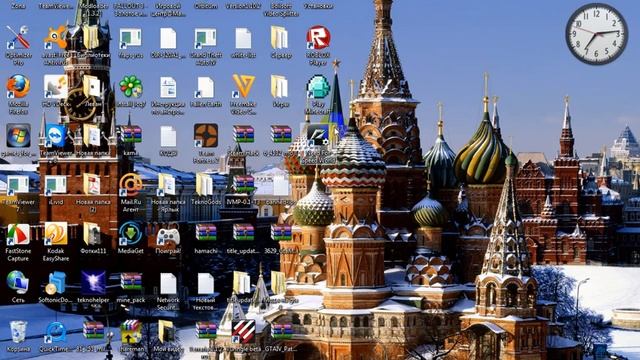Launch FastStone Capture shortcut
The image size is (640, 360).
[18, 234]
